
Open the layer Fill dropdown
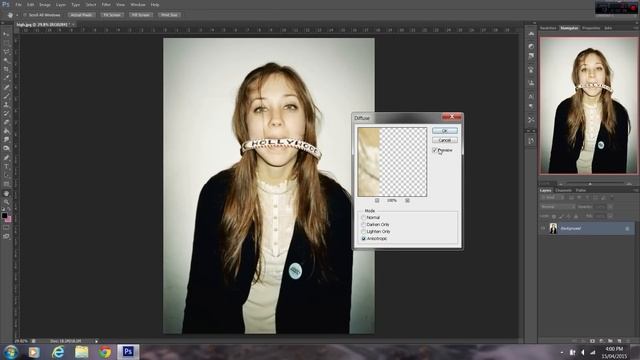pyautogui.click(x=609, y=216)
